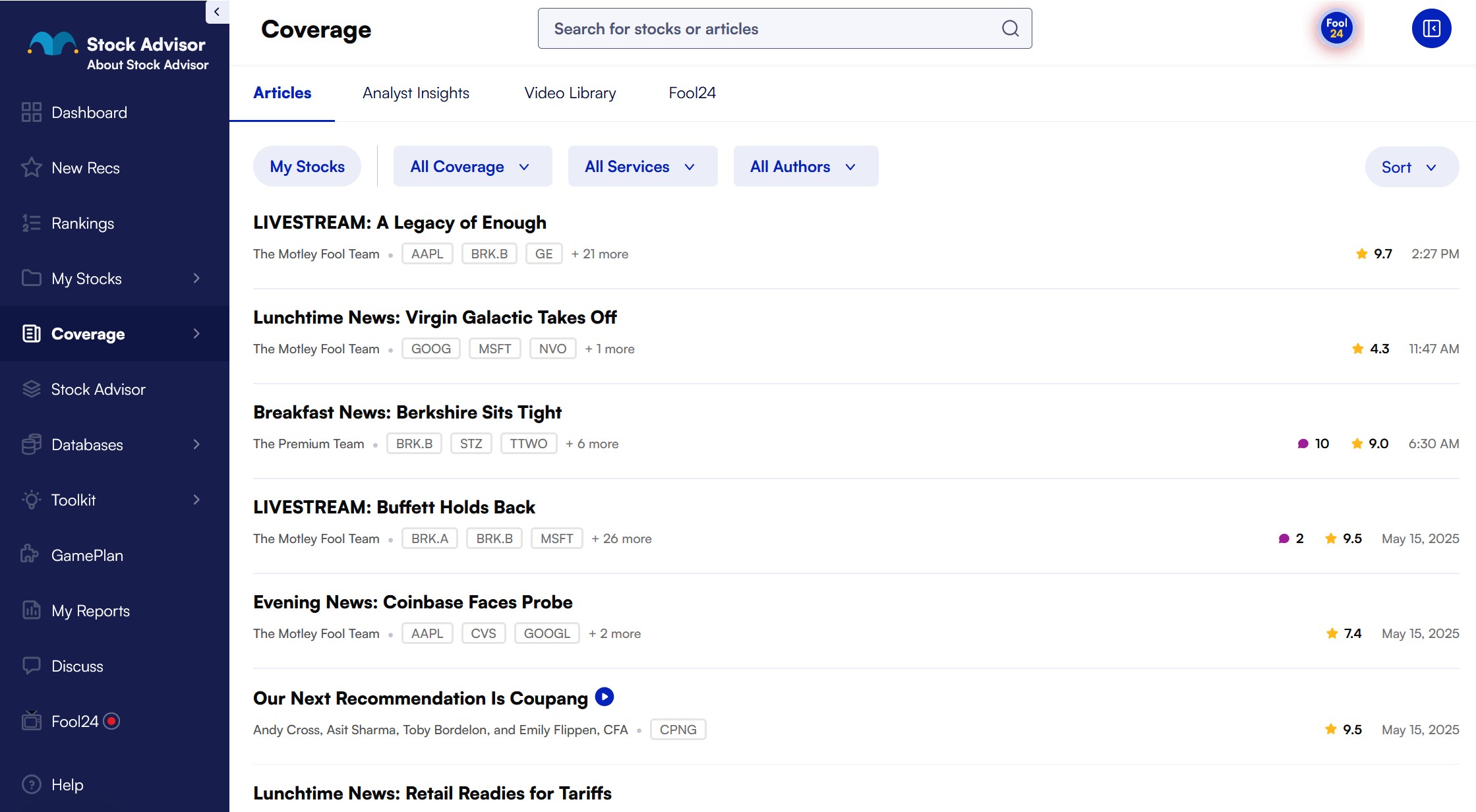
Task: Switch to the Analyst Insights tab
Action: coord(415,93)
